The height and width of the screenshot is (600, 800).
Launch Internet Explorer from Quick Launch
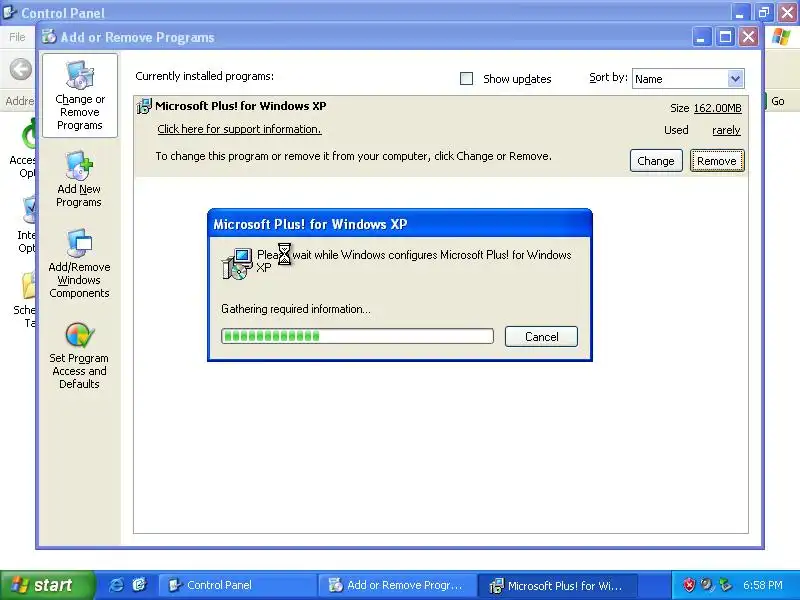pyautogui.click(x=116, y=585)
